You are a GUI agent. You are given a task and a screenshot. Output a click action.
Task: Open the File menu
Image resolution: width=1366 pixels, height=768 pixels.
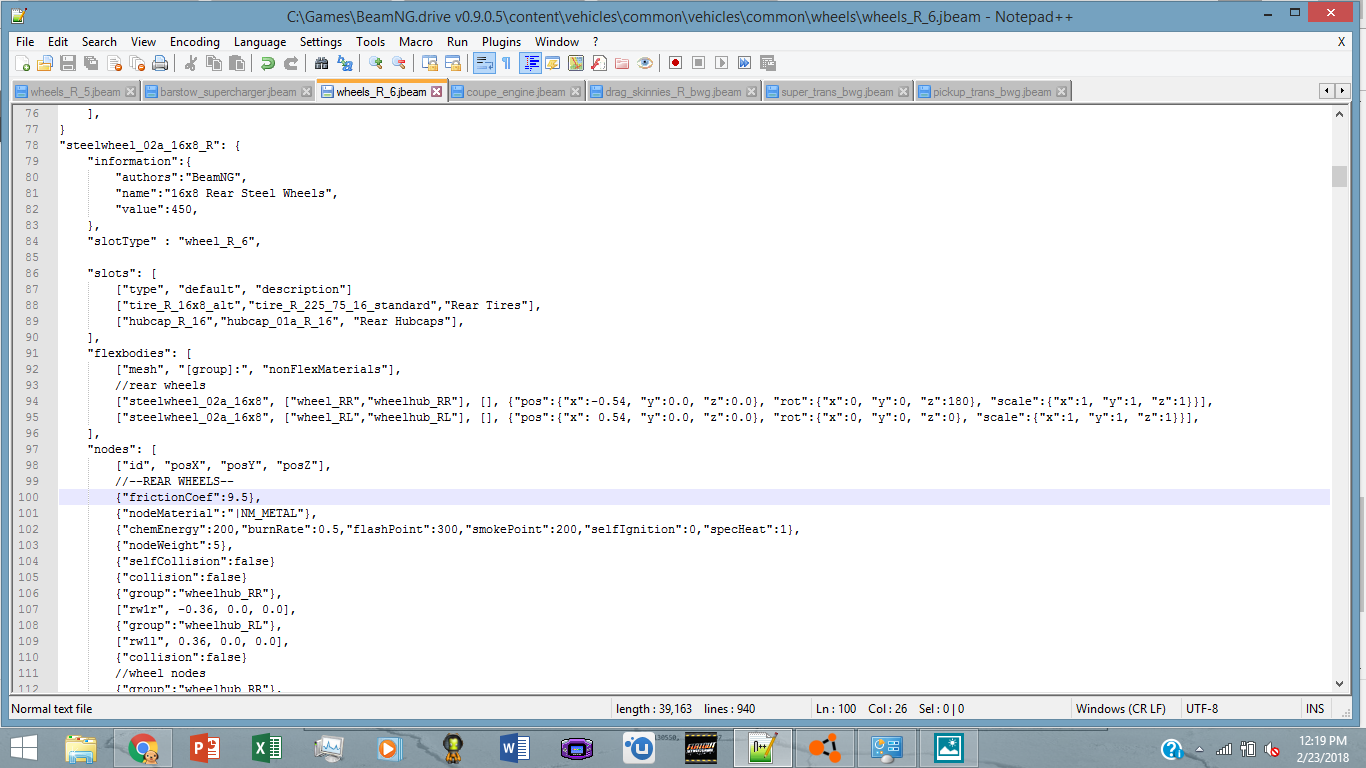[25, 42]
